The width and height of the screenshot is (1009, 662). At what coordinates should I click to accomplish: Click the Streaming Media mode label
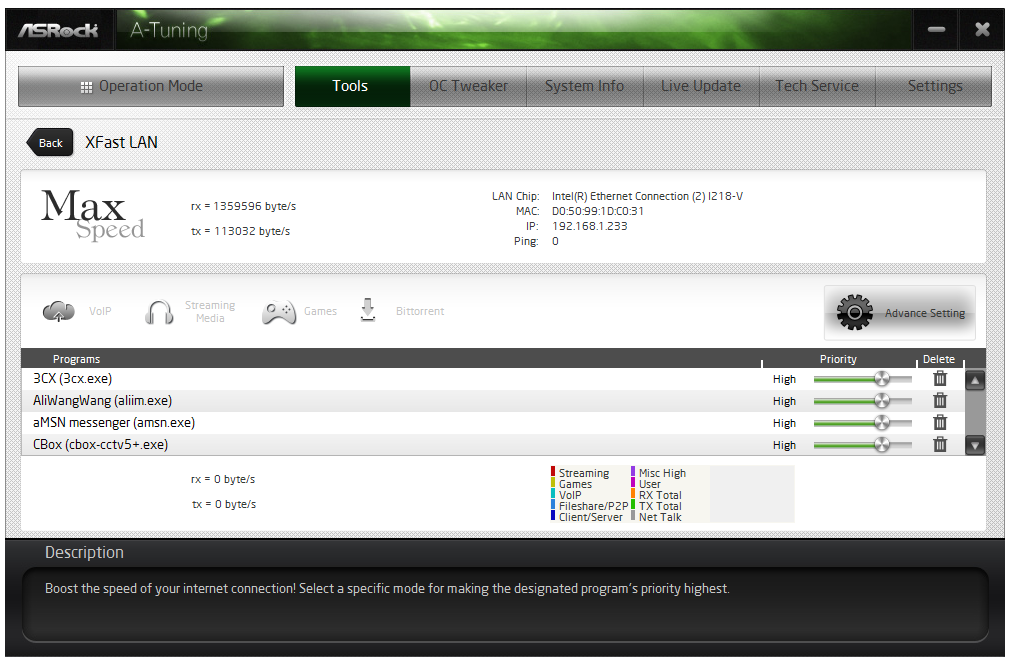coord(210,311)
